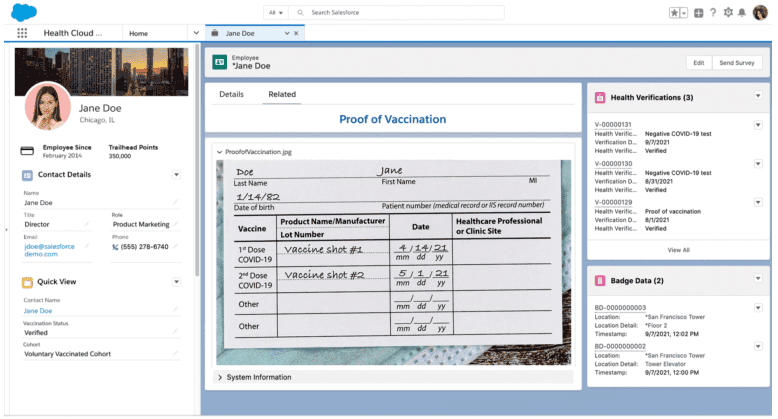Open row actions for V-00000130

pyautogui.click(x=758, y=164)
